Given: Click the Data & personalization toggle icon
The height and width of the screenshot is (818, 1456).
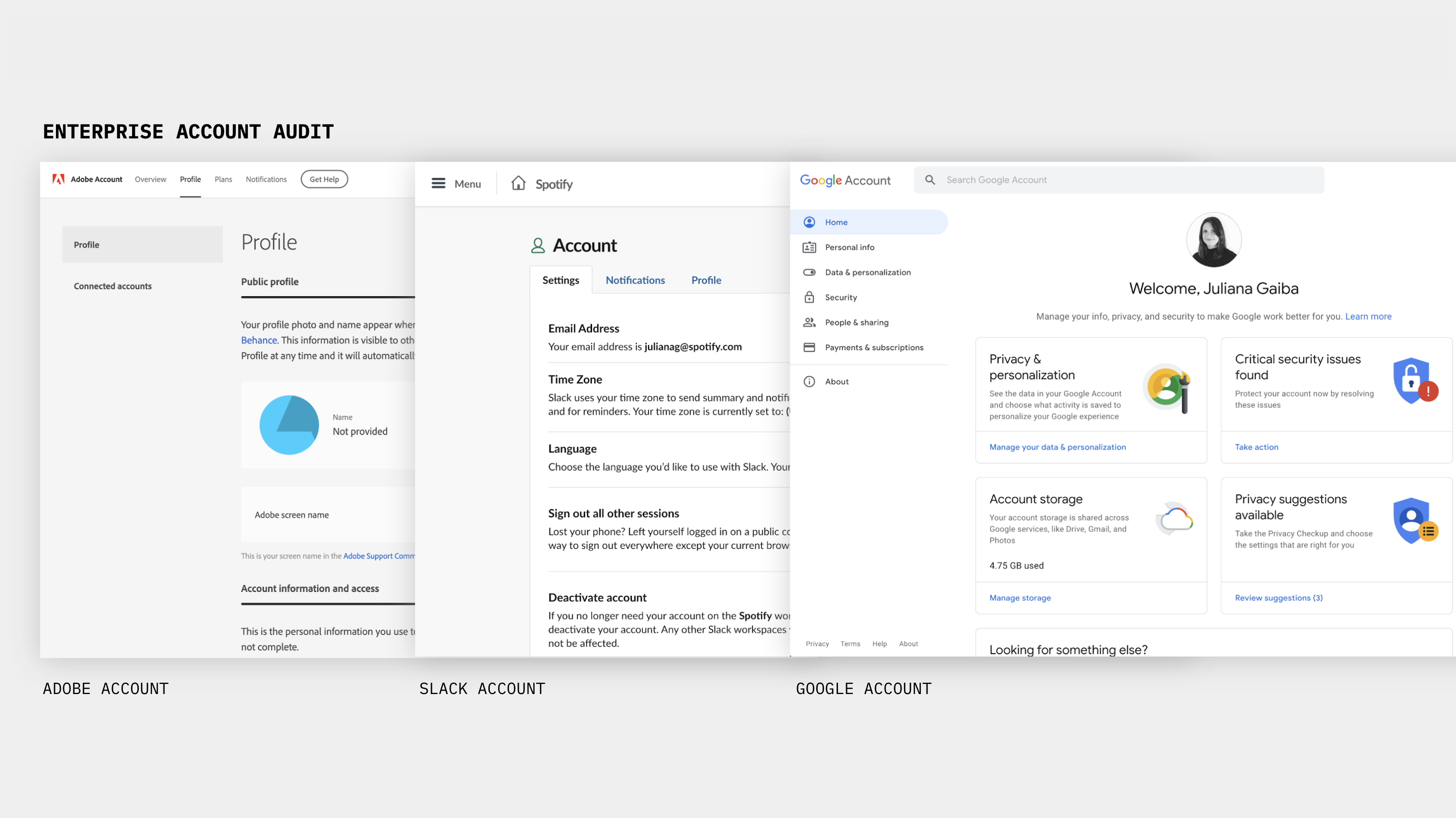Looking at the screenshot, I should pos(809,273).
